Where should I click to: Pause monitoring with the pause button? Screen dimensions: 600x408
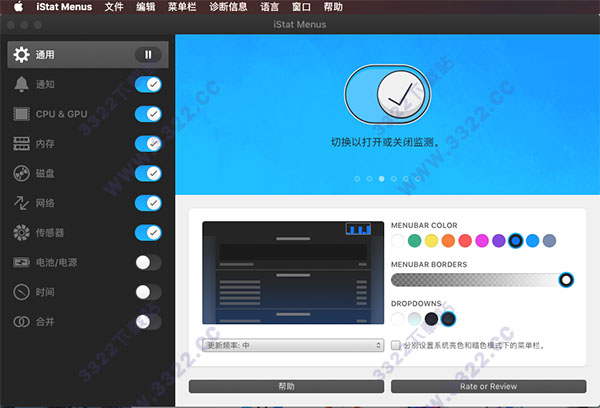(148, 55)
